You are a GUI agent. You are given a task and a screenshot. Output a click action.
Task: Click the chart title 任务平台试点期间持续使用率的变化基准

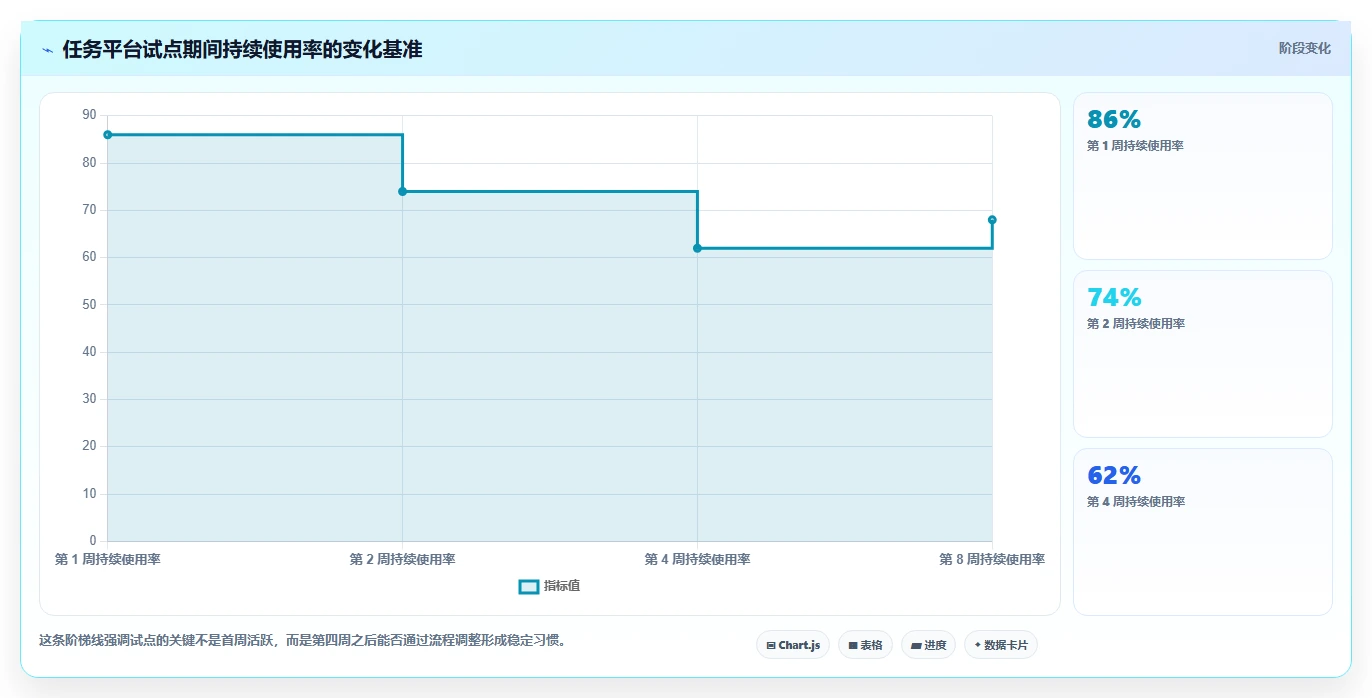pos(242,49)
